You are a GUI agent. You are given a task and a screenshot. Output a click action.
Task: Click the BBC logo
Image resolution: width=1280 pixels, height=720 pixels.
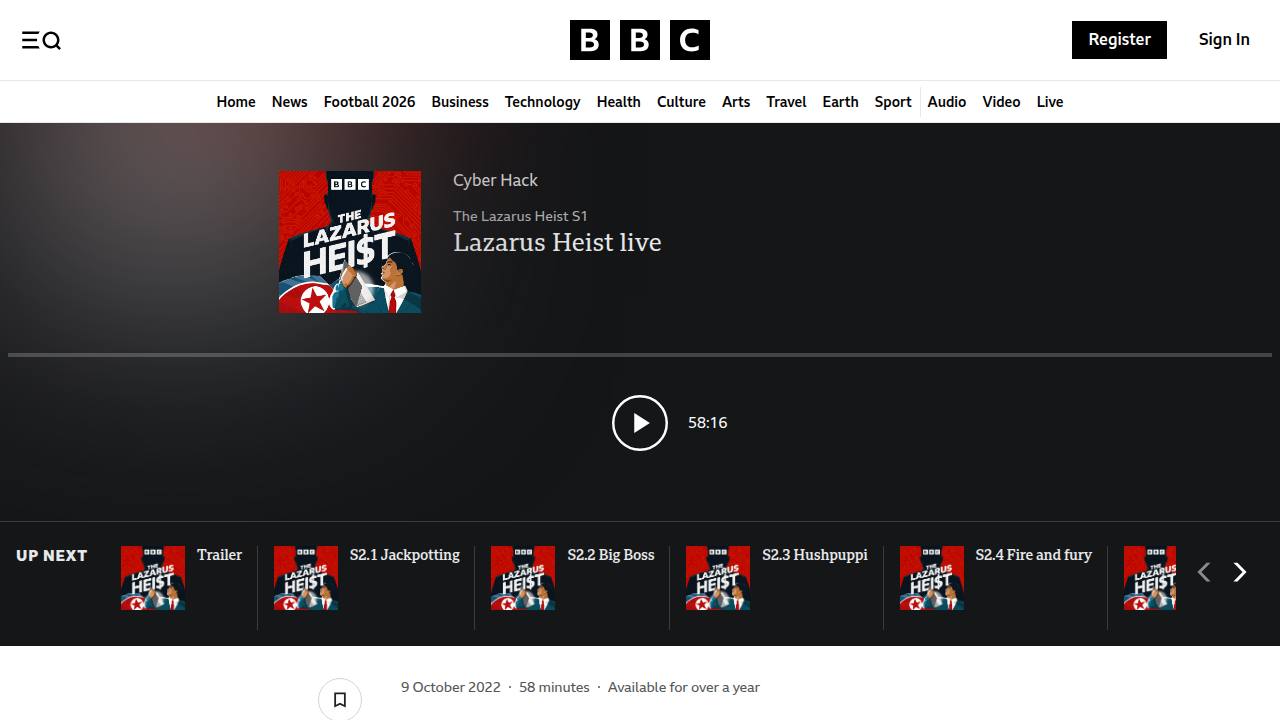pyautogui.click(x=640, y=40)
